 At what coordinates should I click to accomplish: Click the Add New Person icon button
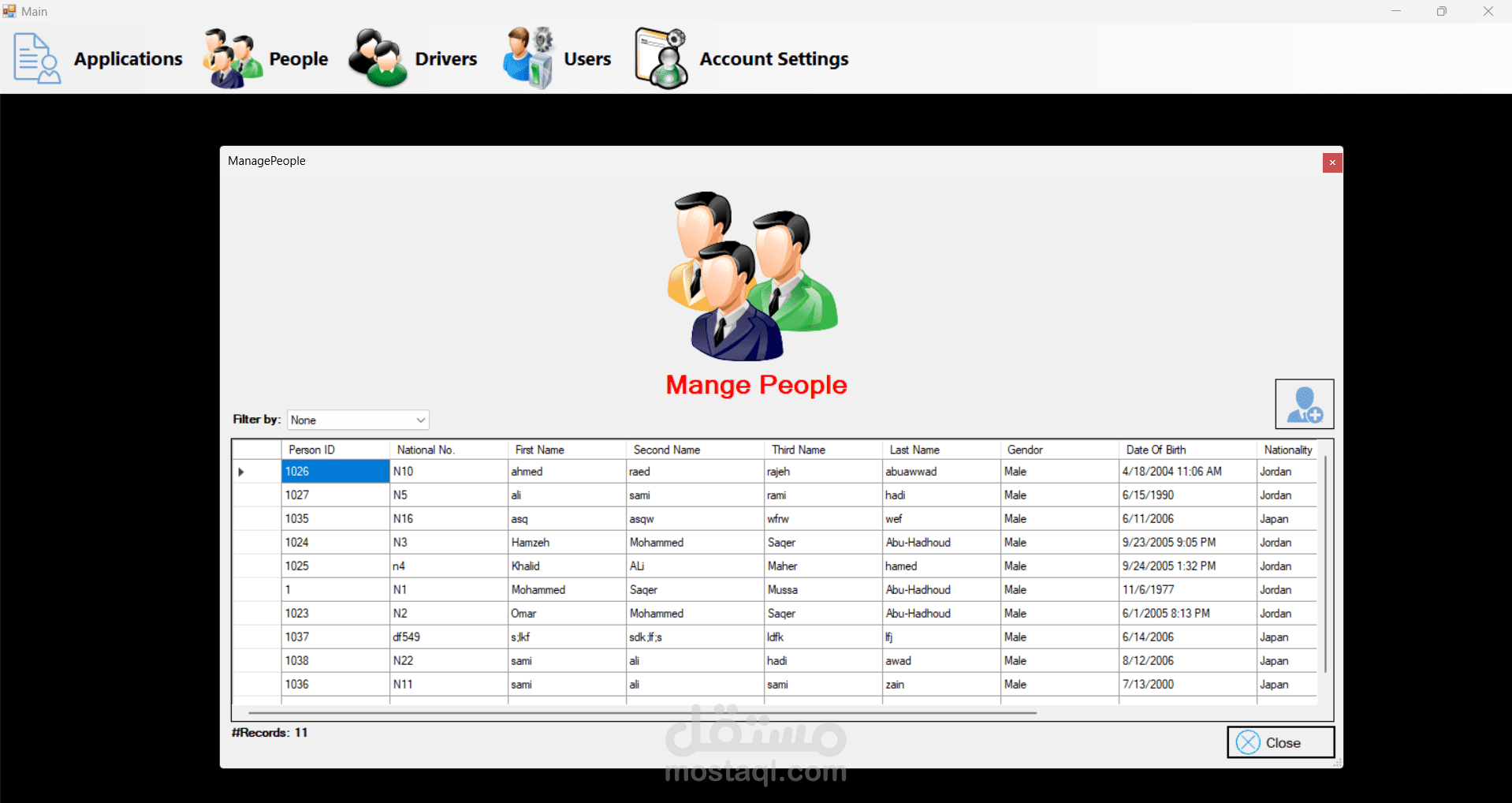(1305, 404)
